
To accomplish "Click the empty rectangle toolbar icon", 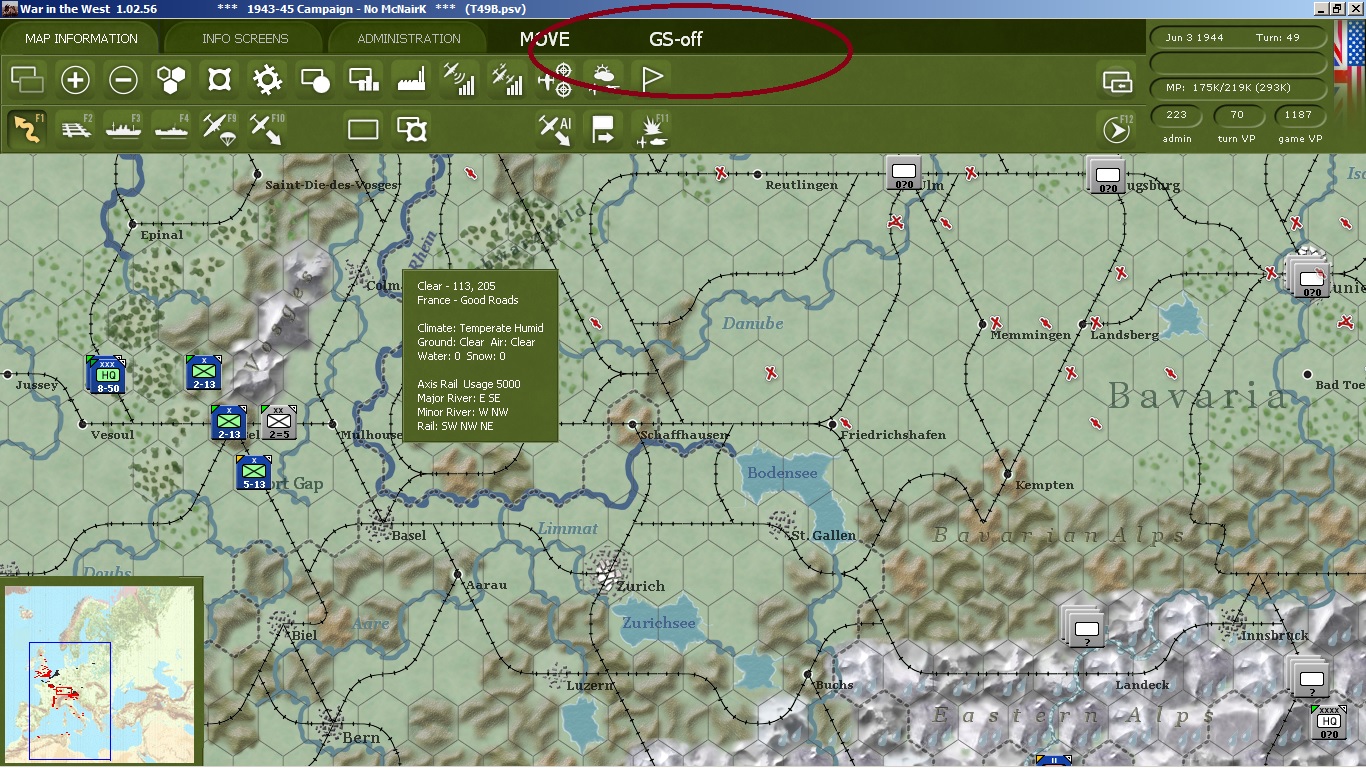I will [x=364, y=129].
